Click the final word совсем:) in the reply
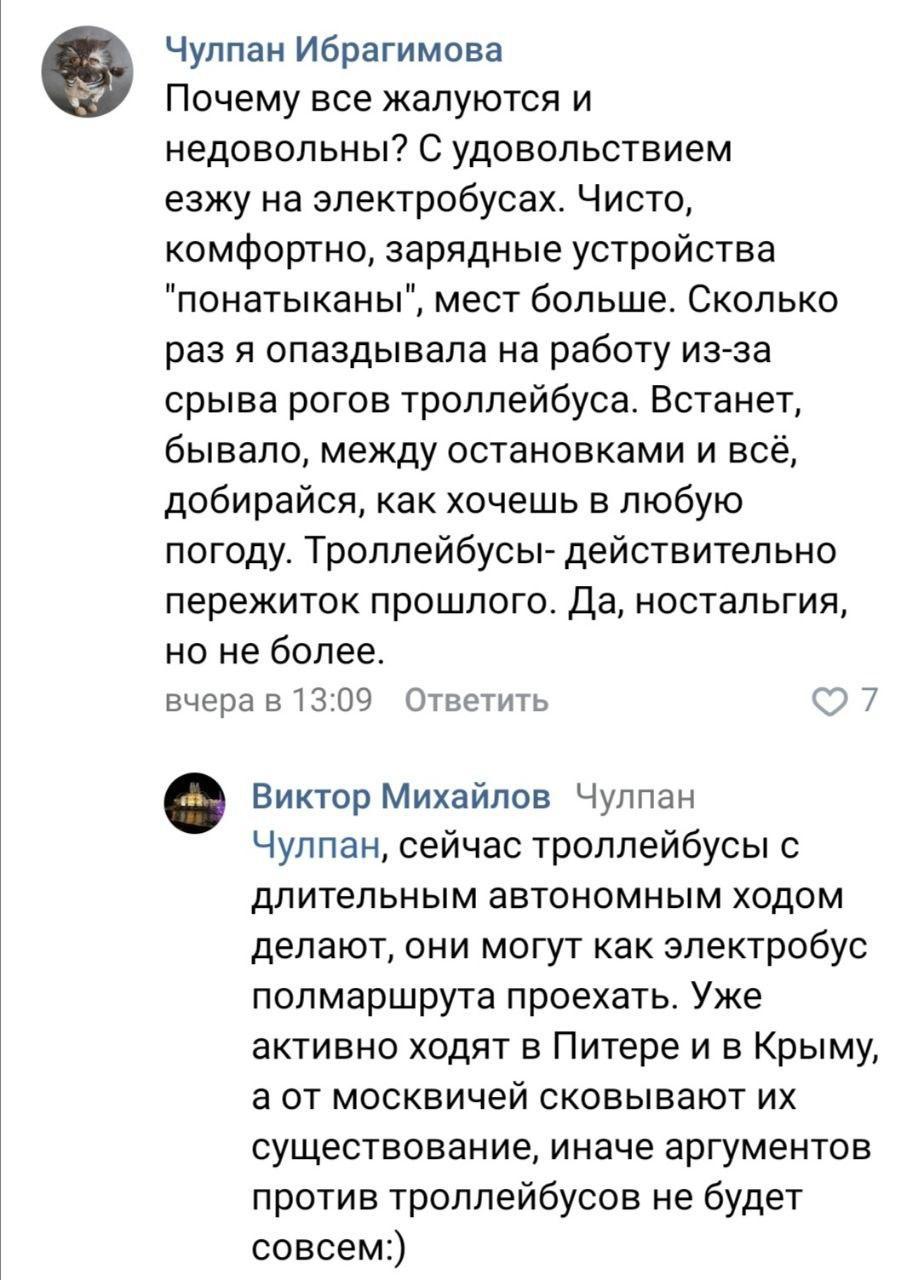 (x=329, y=1248)
